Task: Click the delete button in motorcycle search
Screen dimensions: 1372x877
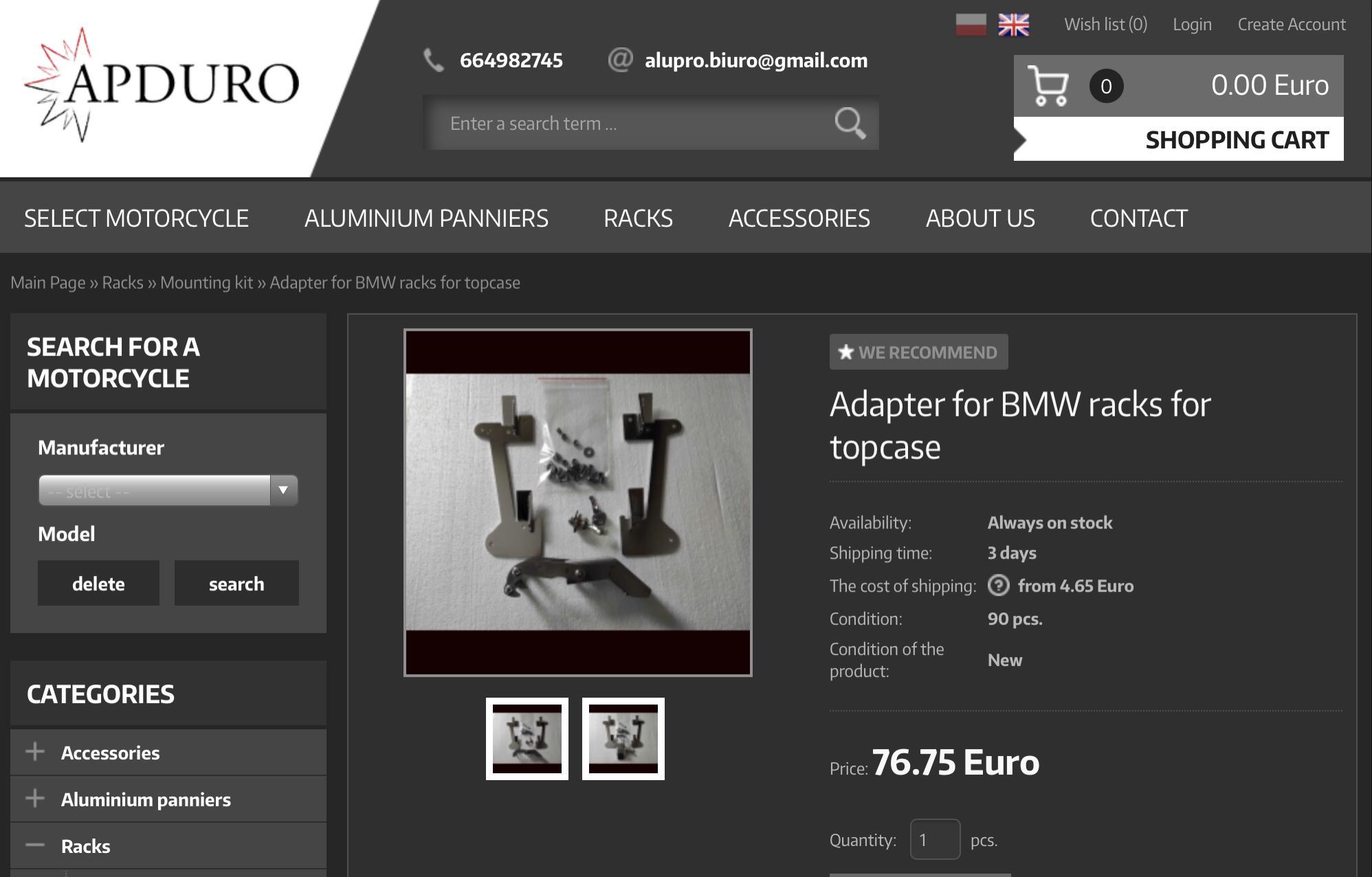Action: [98, 584]
